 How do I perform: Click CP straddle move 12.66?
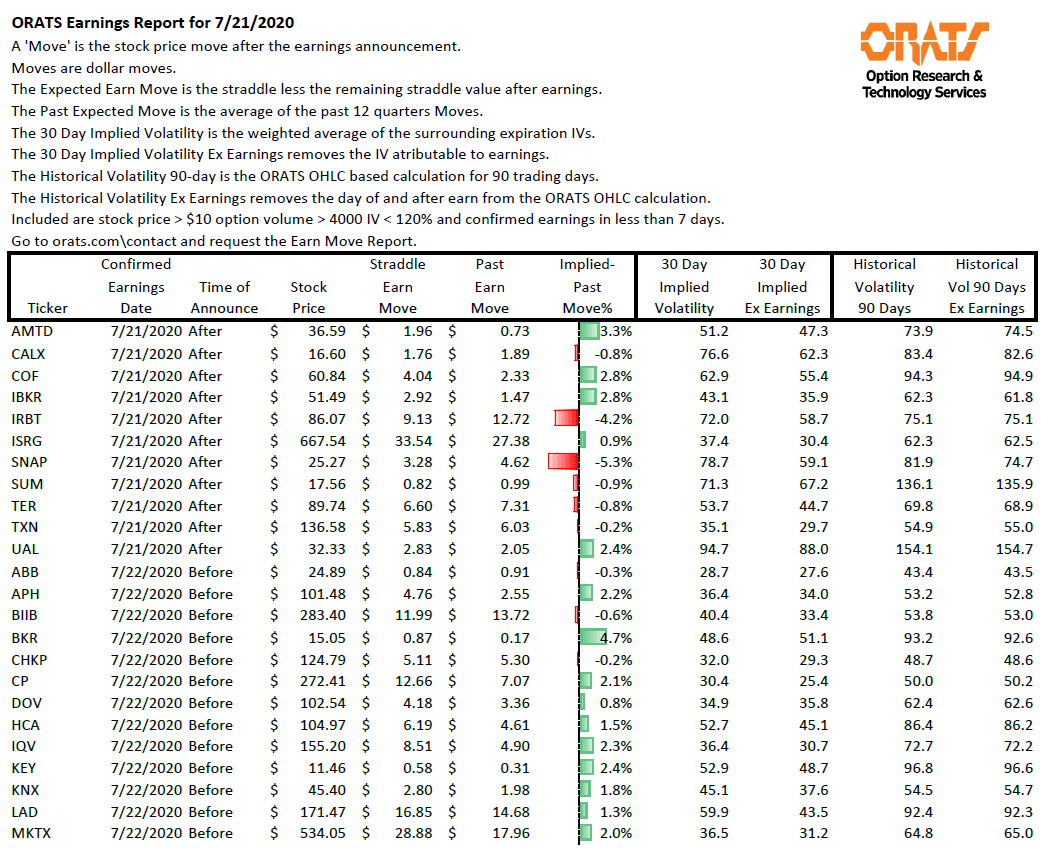414,681
